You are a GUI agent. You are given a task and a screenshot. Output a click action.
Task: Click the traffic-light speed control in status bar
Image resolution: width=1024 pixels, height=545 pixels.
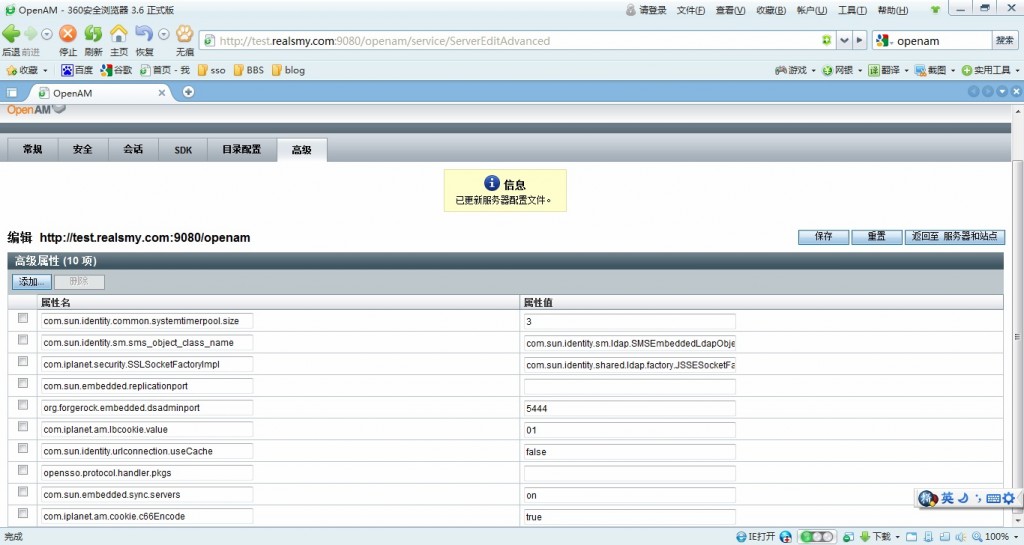[817, 537]
